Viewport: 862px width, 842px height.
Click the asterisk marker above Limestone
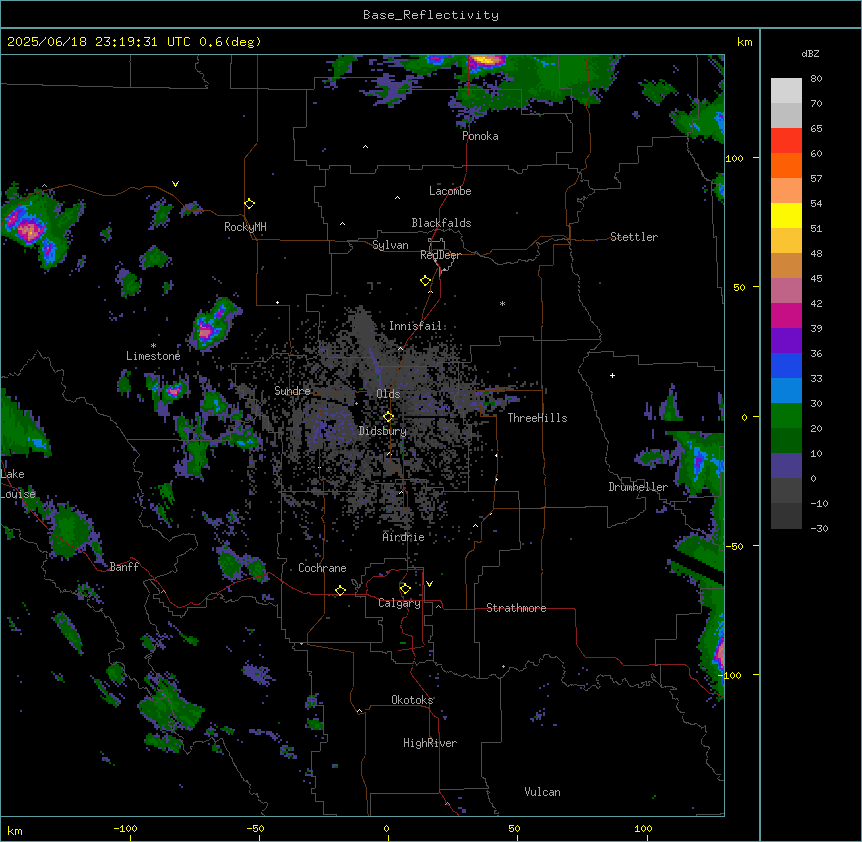pos(153,346)
